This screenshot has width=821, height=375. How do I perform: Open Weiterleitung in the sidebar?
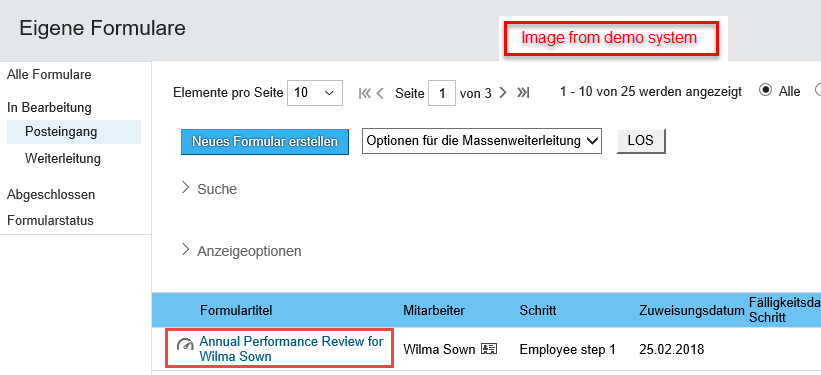[x=63, y=158]
